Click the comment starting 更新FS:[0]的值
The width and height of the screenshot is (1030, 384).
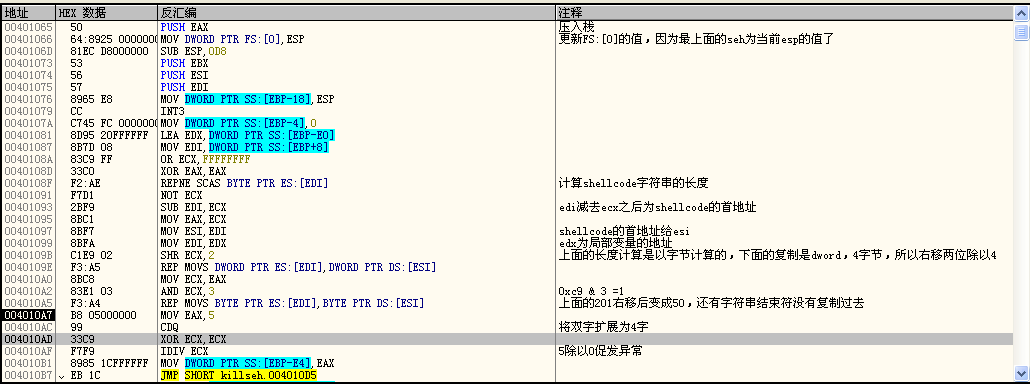click(x=696, y=39)
